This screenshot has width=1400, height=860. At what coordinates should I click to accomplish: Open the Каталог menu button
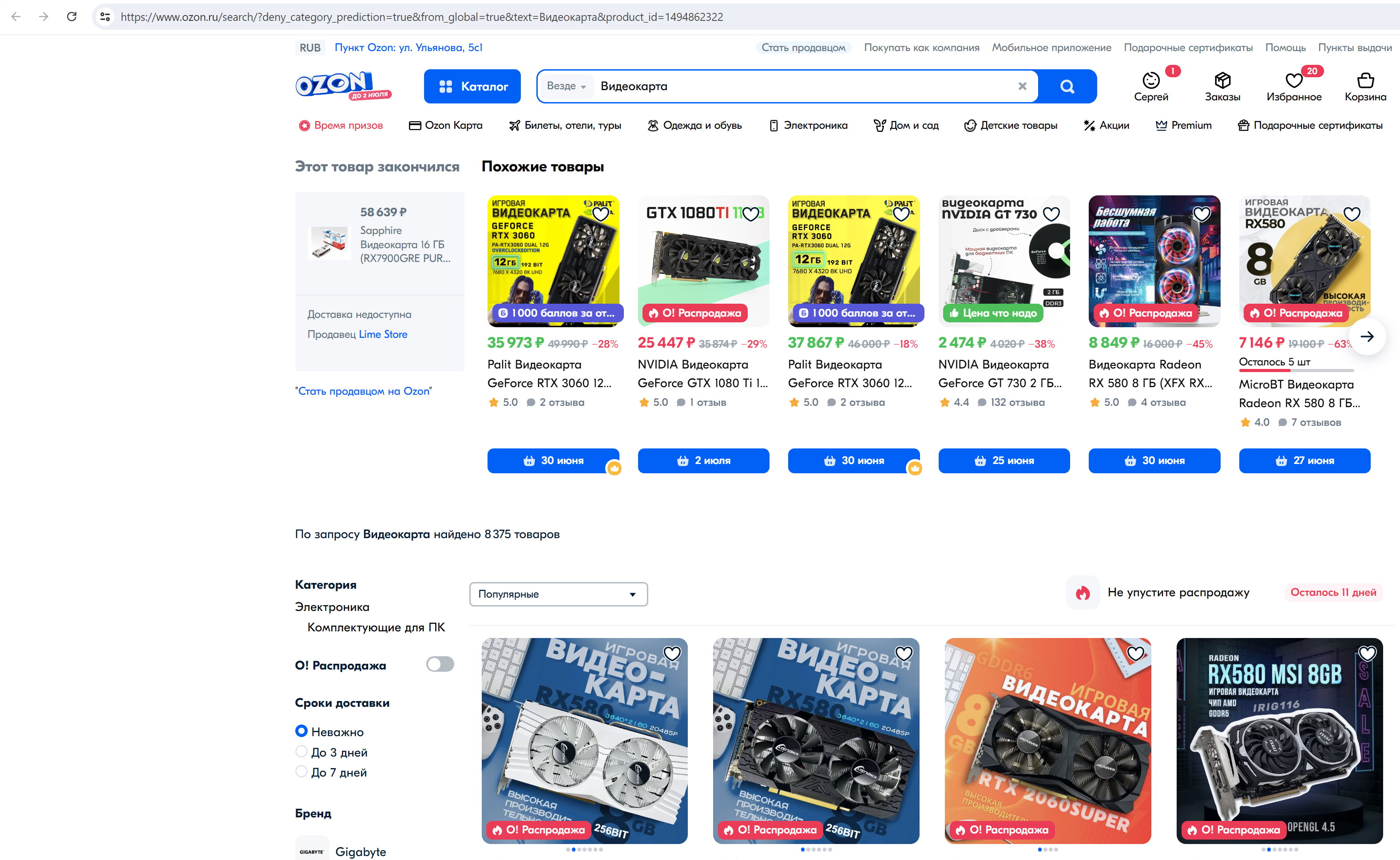[472, 87]
